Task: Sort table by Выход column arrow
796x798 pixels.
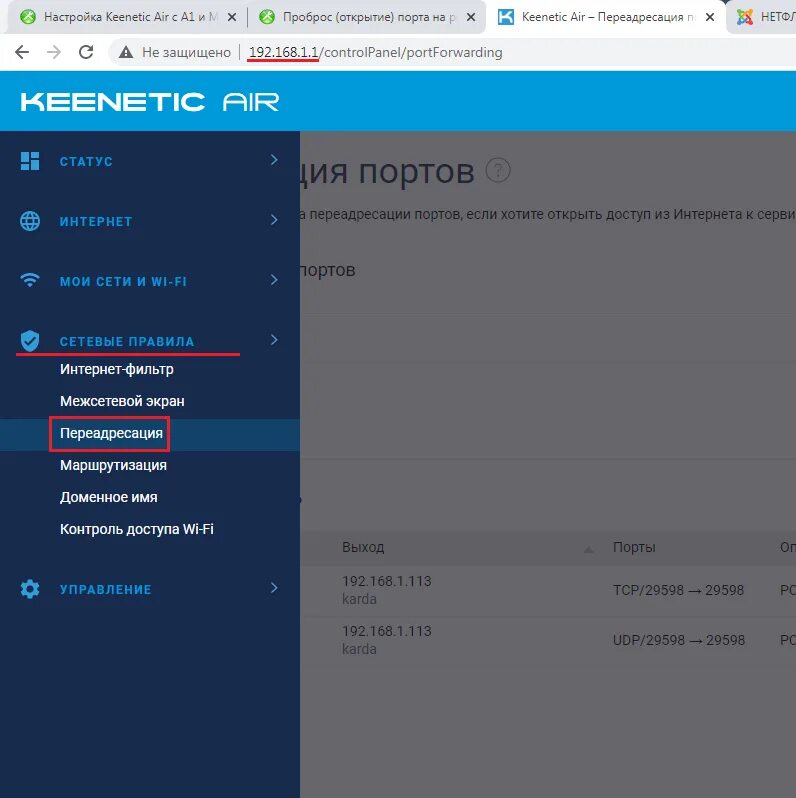Action: click(588, 549)
